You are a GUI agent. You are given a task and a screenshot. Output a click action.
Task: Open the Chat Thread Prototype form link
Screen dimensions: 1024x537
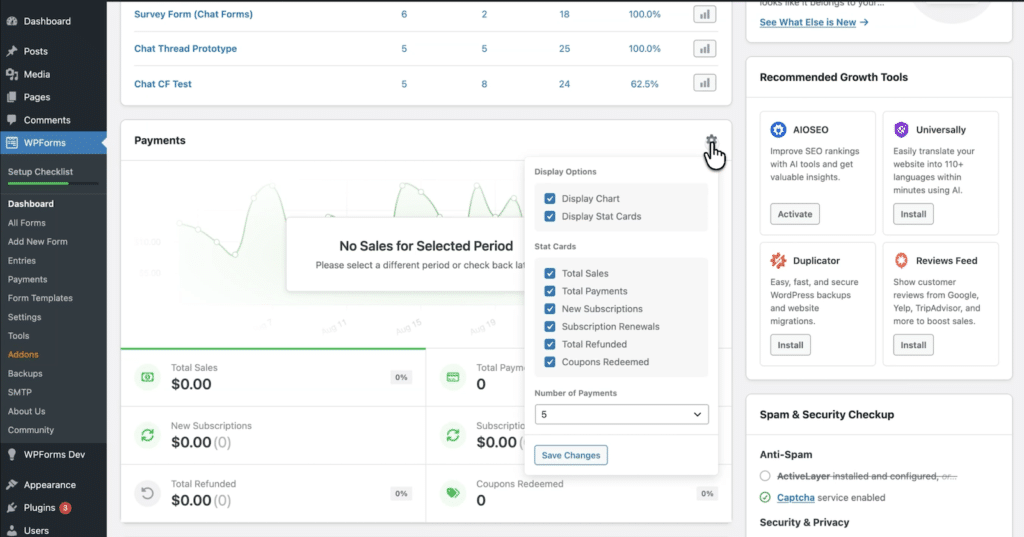coord(185,49)
